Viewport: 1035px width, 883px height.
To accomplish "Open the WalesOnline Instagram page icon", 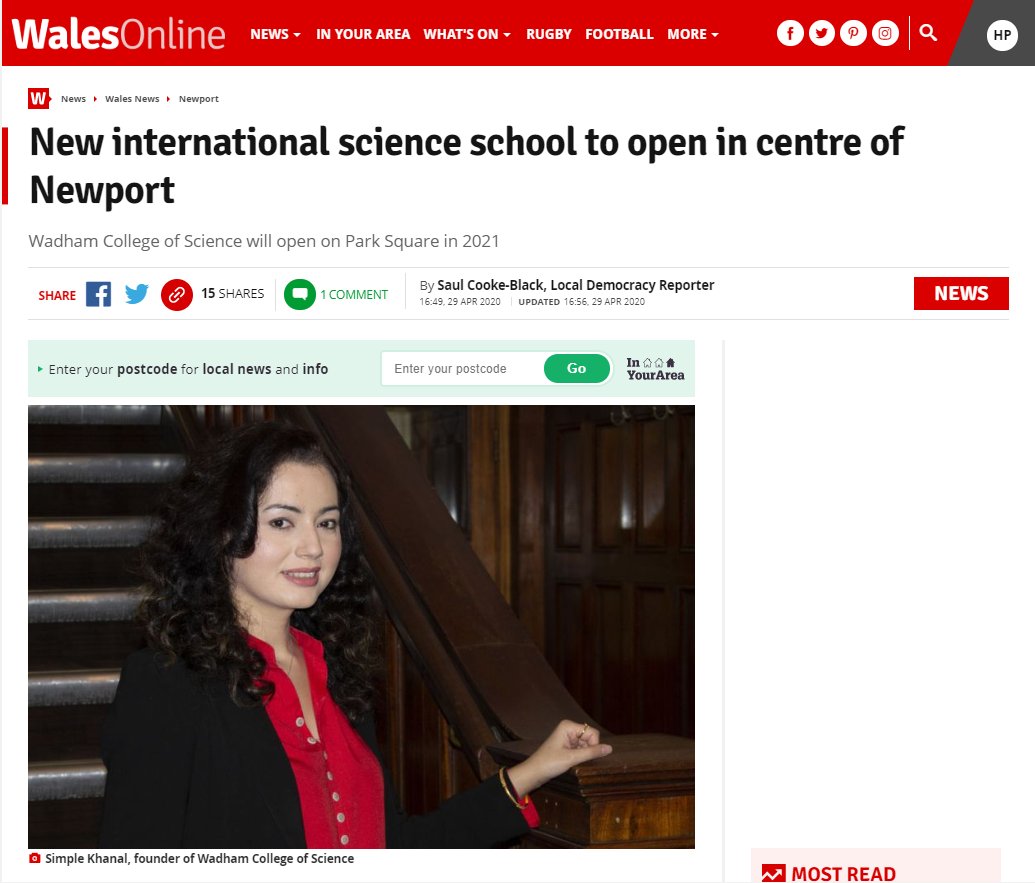I will tap(885, 33).
